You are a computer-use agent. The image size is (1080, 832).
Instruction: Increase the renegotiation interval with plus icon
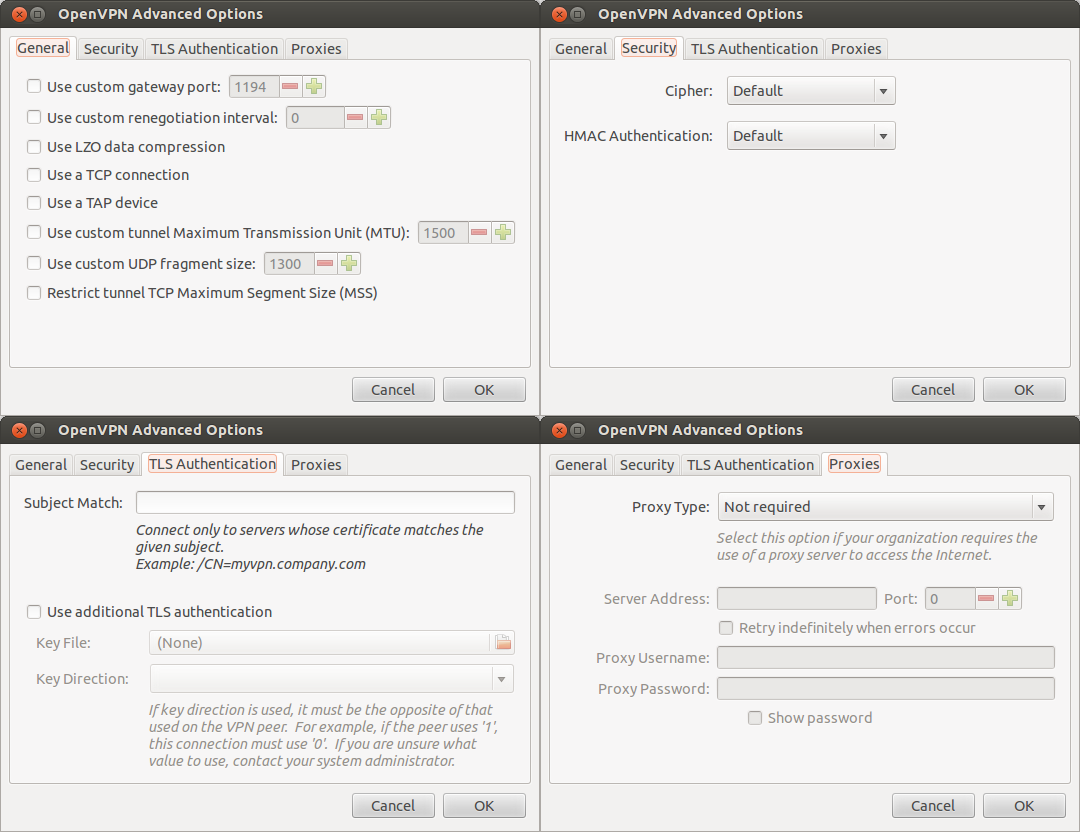[378, 118]
